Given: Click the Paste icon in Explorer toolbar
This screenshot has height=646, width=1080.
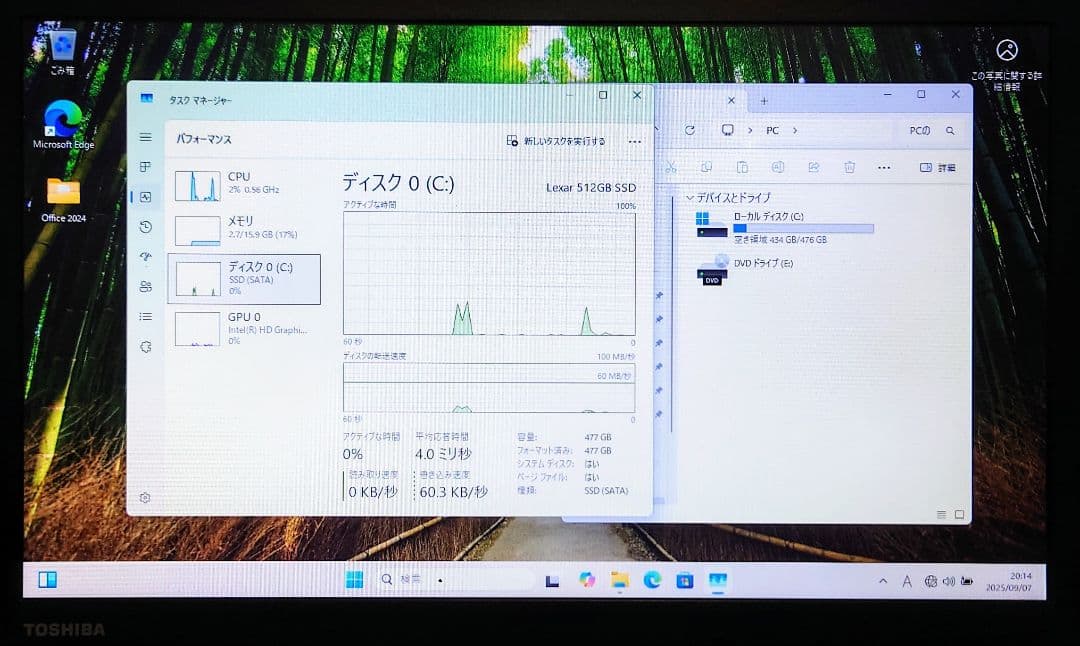Looking at the screenshot, I should (744, 167).
